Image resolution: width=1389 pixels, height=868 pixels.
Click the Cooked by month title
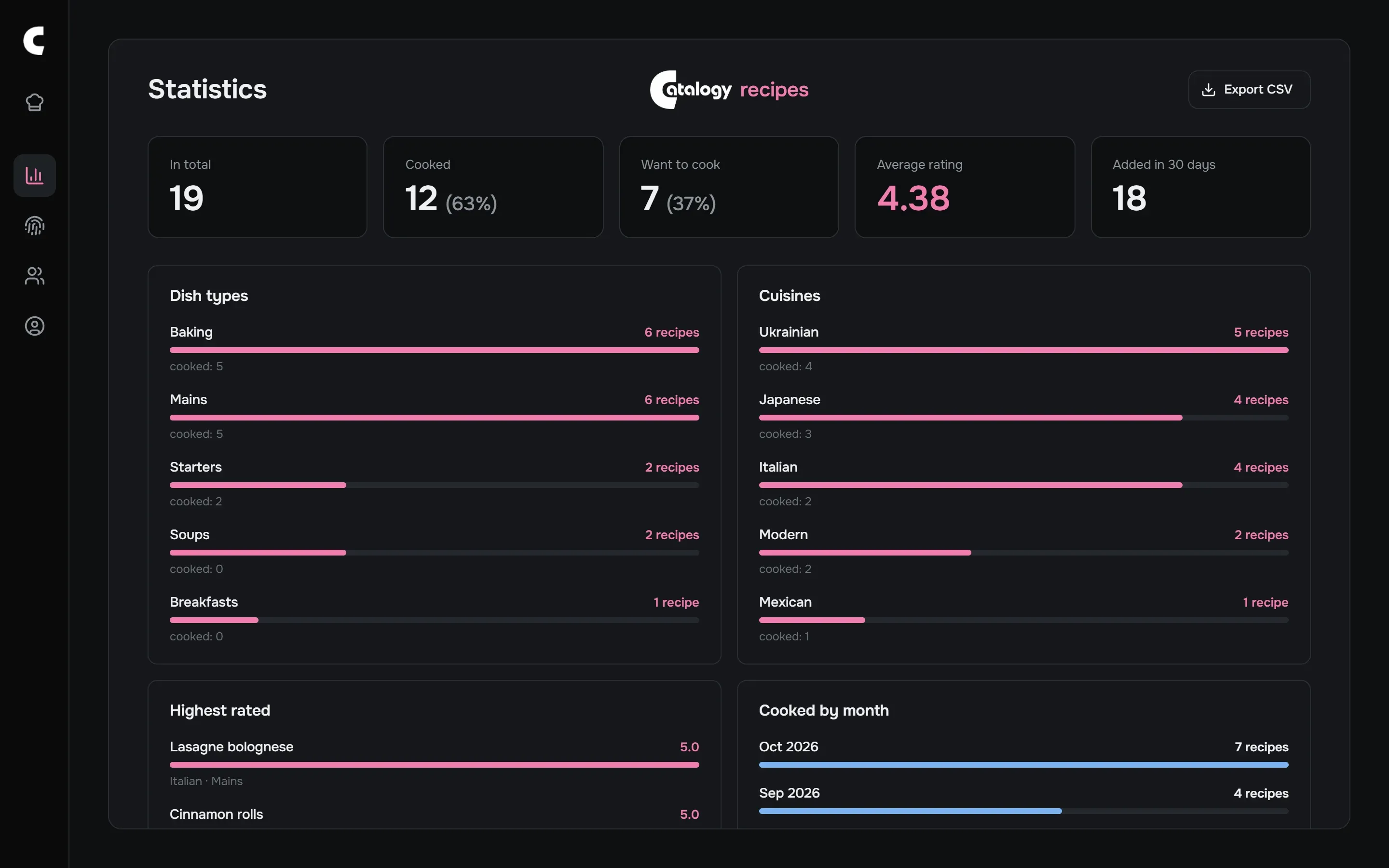[x=824, y=711]
